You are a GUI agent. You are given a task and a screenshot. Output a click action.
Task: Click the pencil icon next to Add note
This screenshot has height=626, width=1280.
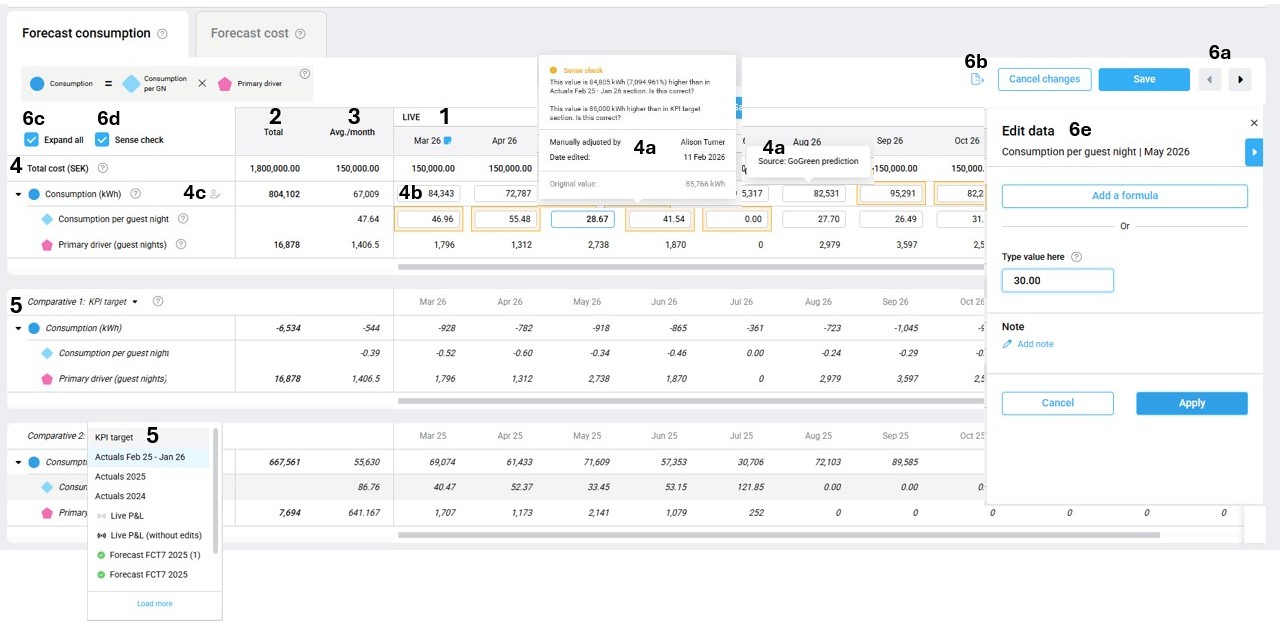(1007, 344)
